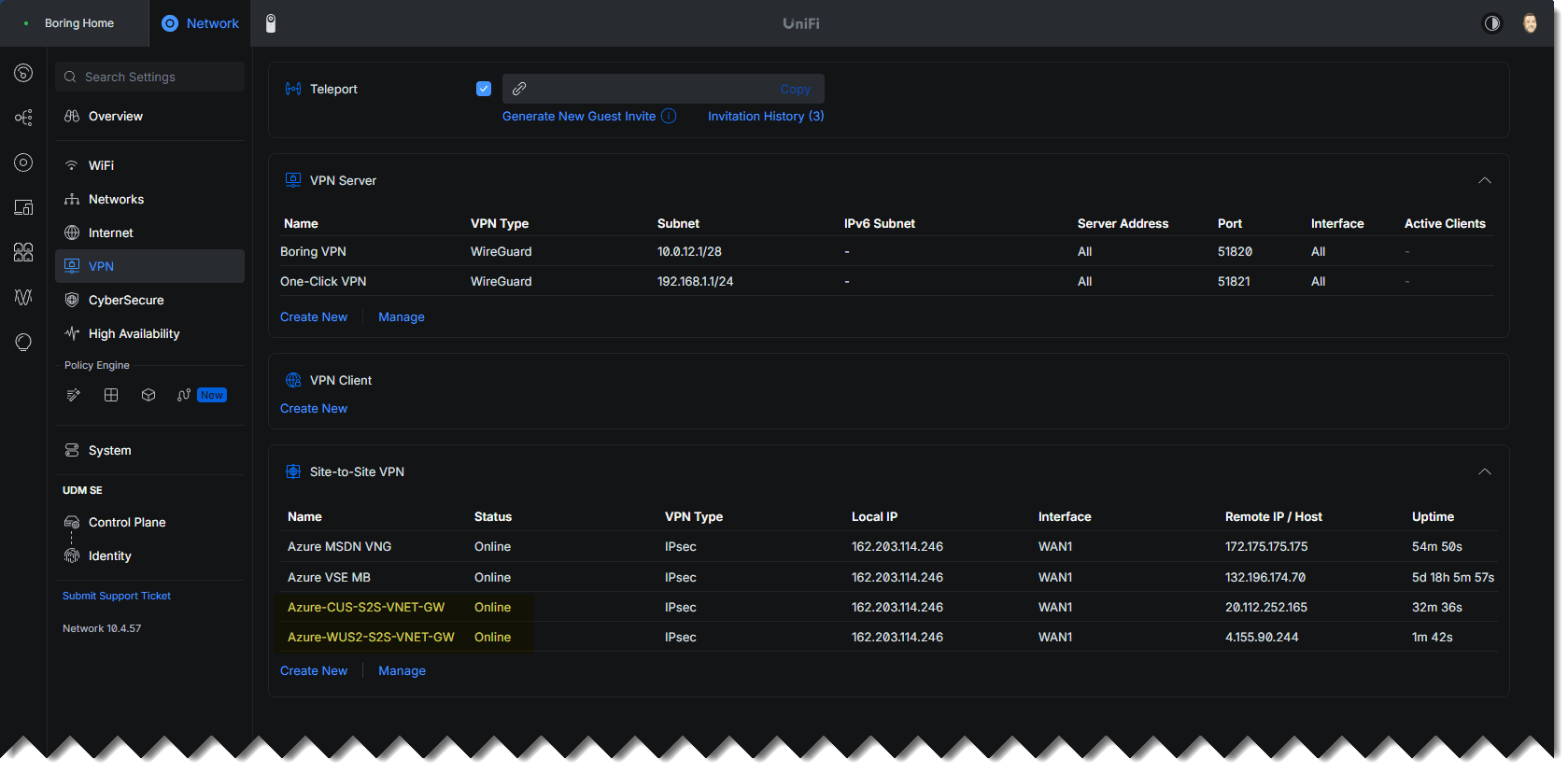Screen dimensions: 1568x773
Task: Select the Azure-CUS-S2S-VNET-GW row
Action: (887, 607)
